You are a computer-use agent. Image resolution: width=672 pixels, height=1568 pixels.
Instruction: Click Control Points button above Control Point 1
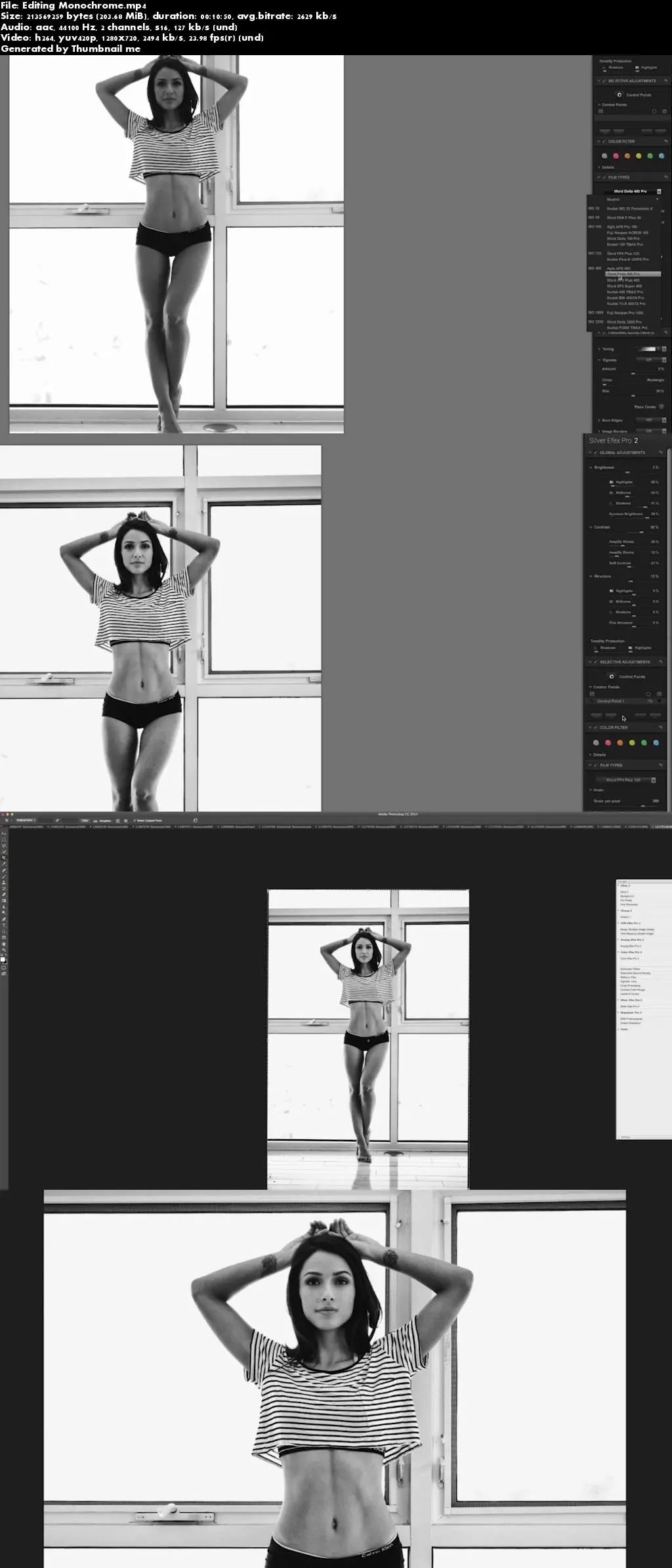pyautogui.click(x=627, y=676)
